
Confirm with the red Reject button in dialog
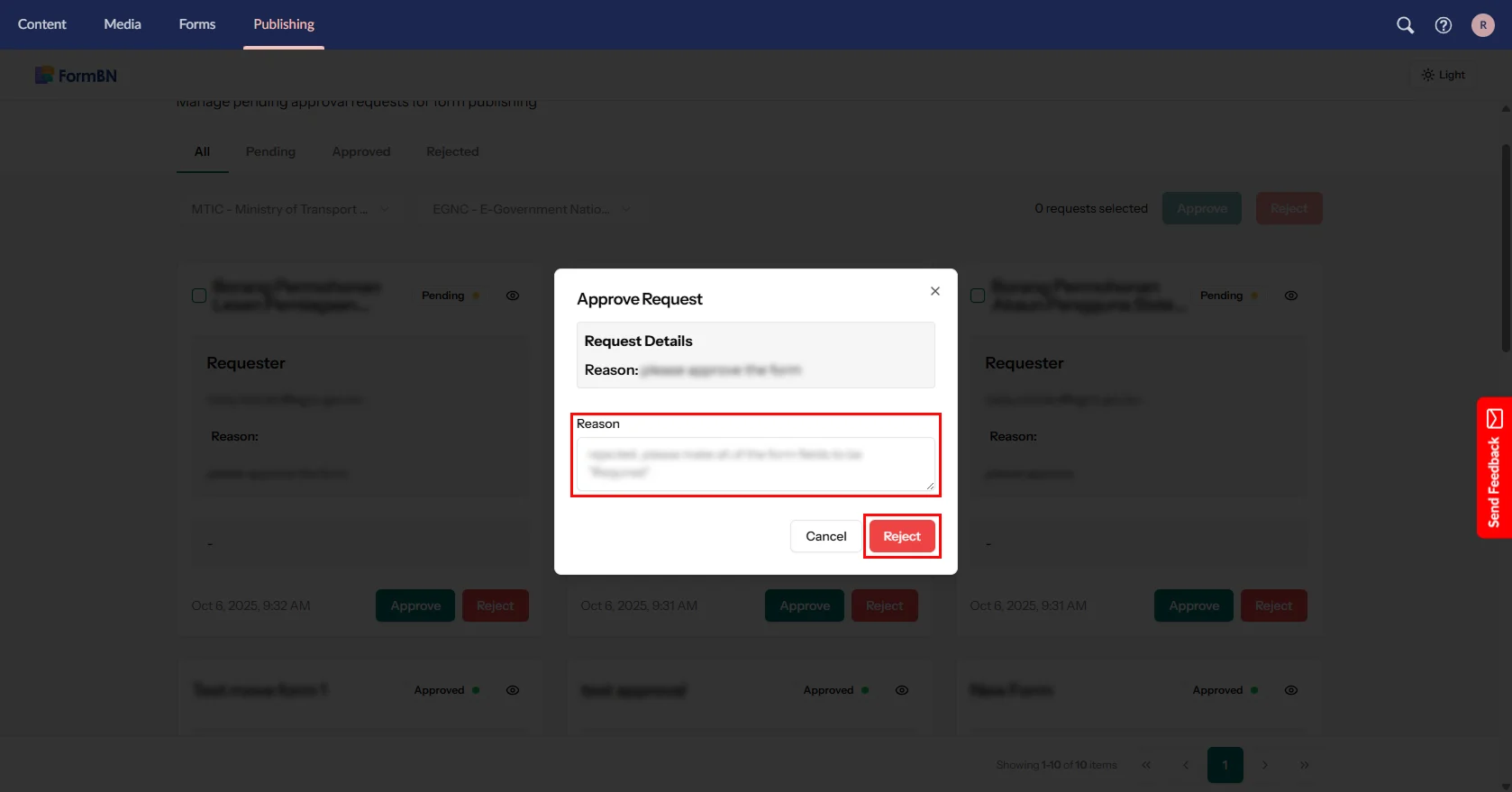coord(902,536)
